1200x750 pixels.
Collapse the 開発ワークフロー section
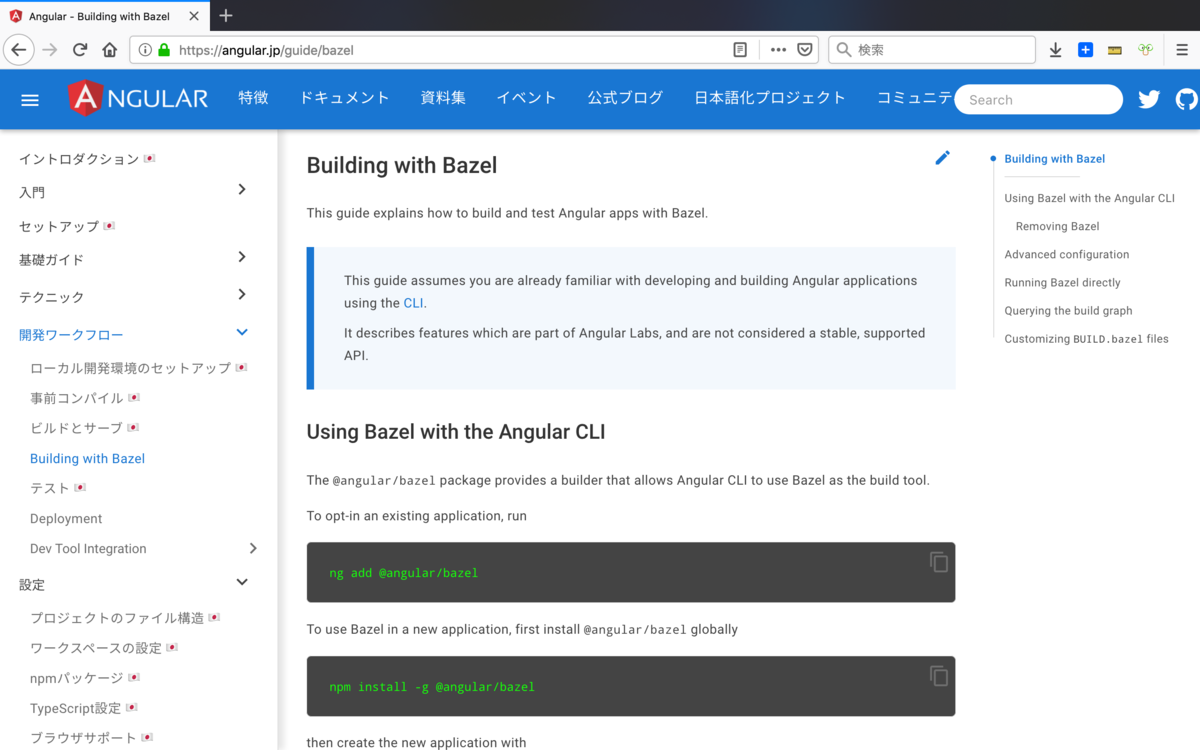pos(241,332)
